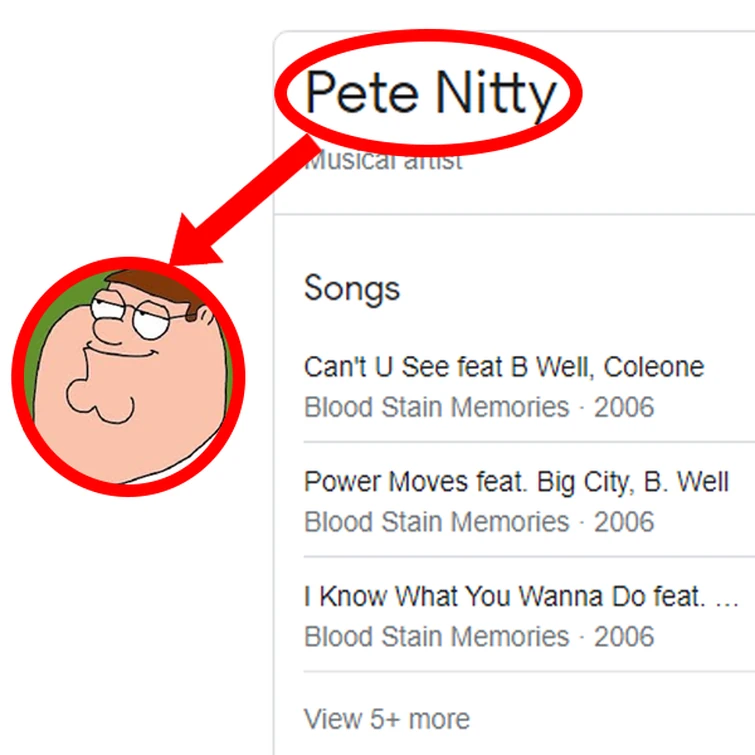Image resolution: width=755 pixels, height=755 pixels.
Task: Open album link under I Know What You Wanna Do
Action: point(436,637)
